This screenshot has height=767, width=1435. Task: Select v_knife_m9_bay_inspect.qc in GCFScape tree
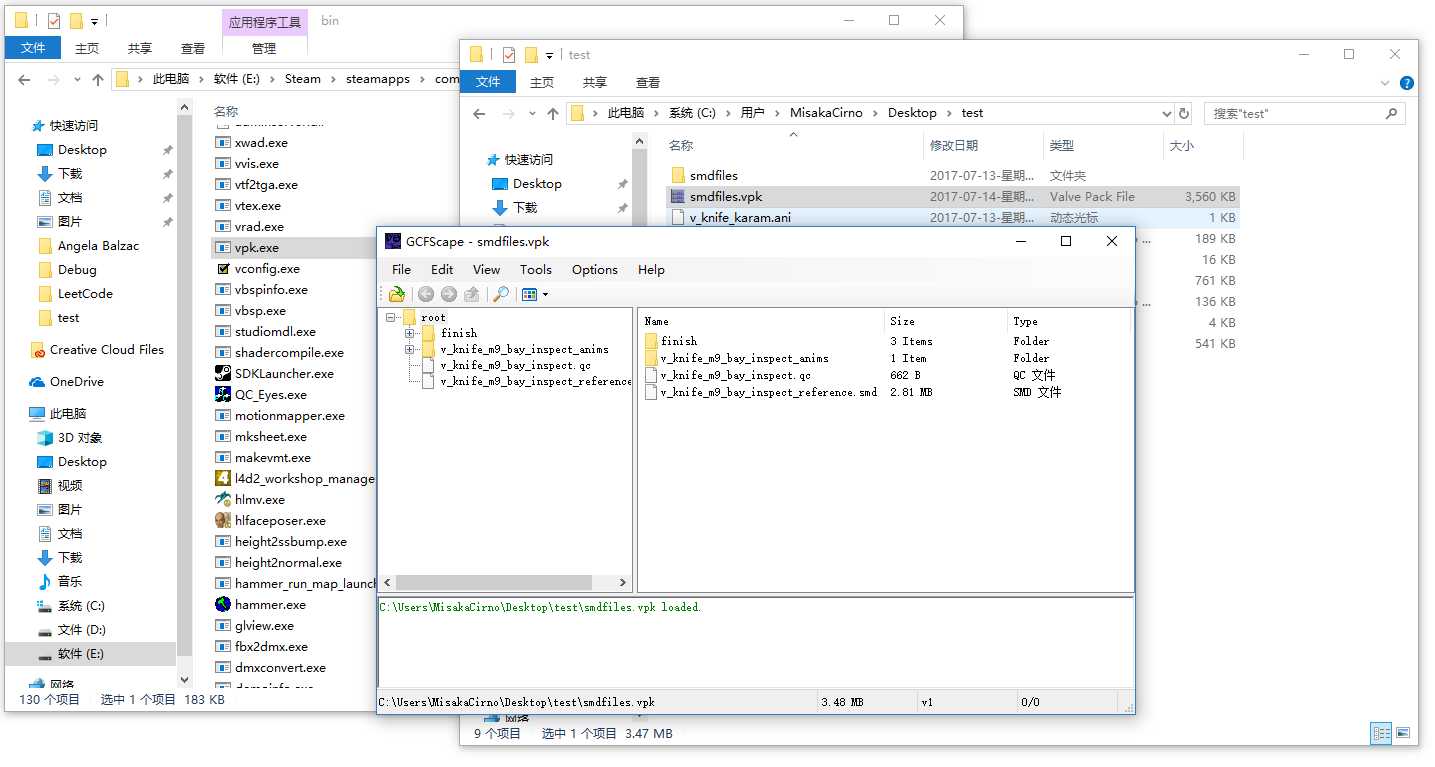click(x=515, y=365)
